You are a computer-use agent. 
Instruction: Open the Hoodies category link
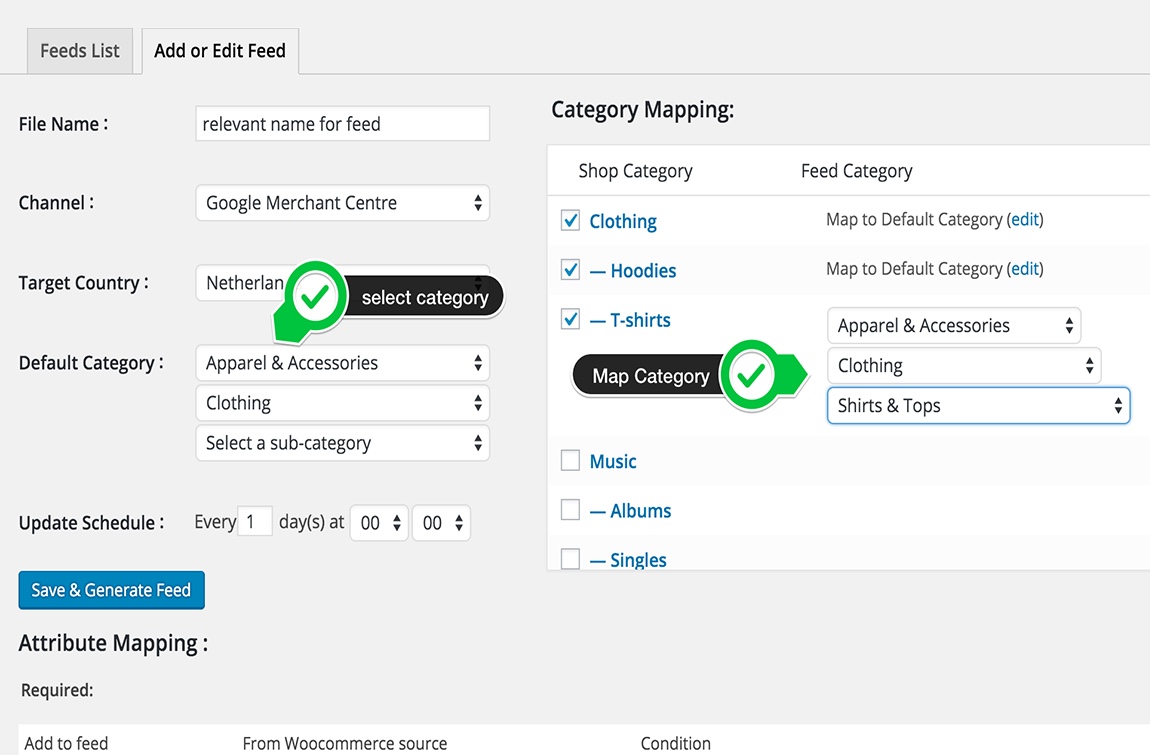[633, 271]
